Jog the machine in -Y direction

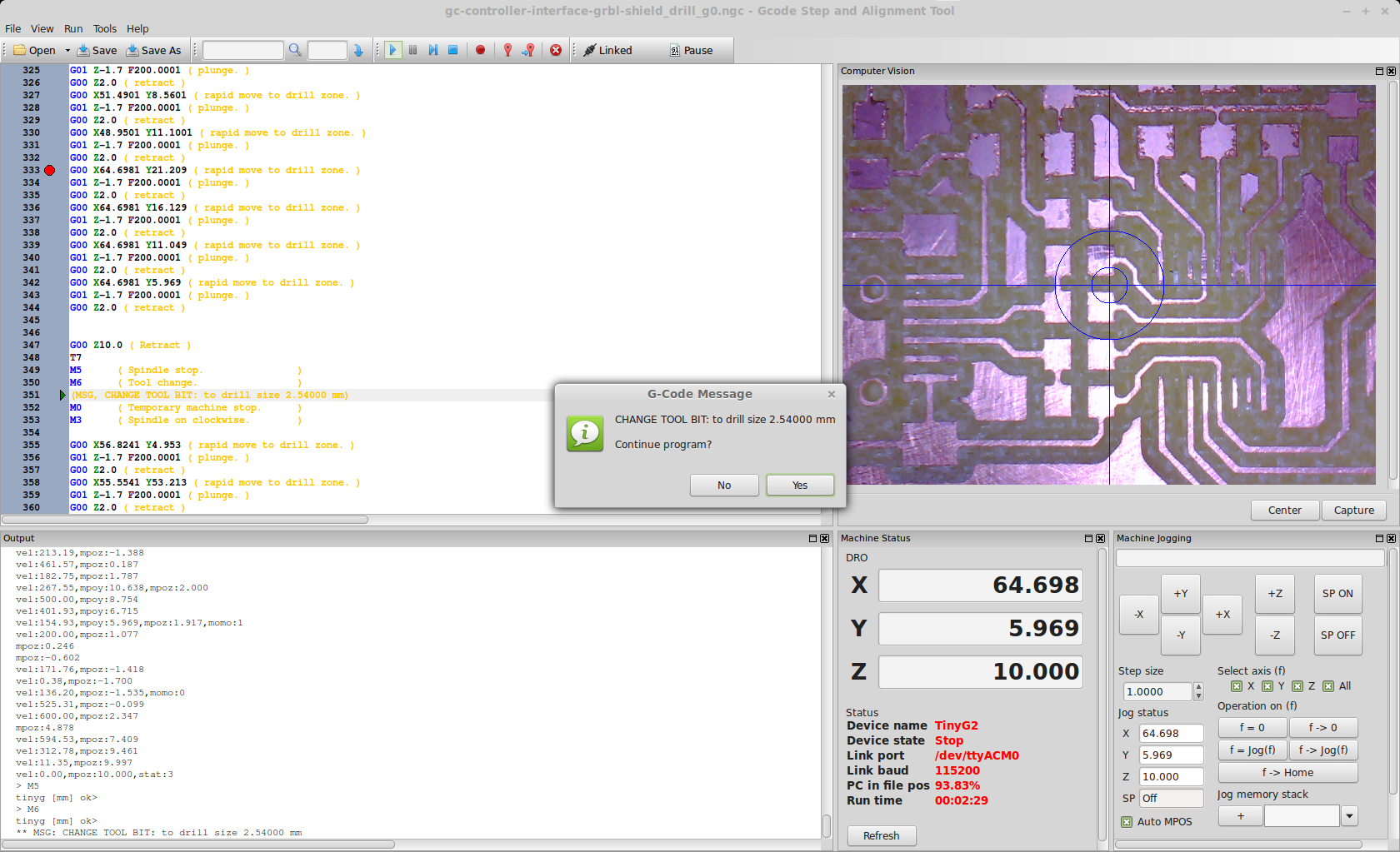[1181, 635]
